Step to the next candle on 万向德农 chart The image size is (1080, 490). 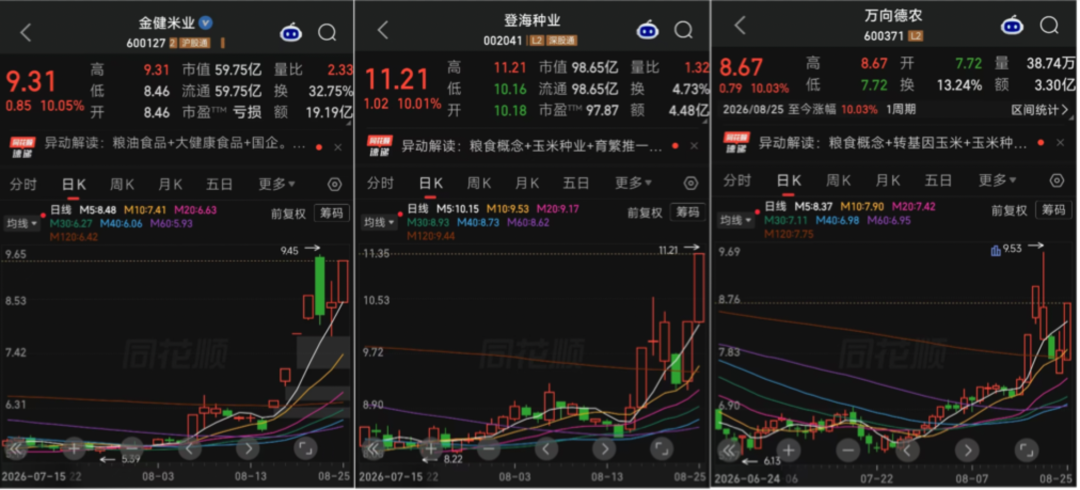coord(967,451)
